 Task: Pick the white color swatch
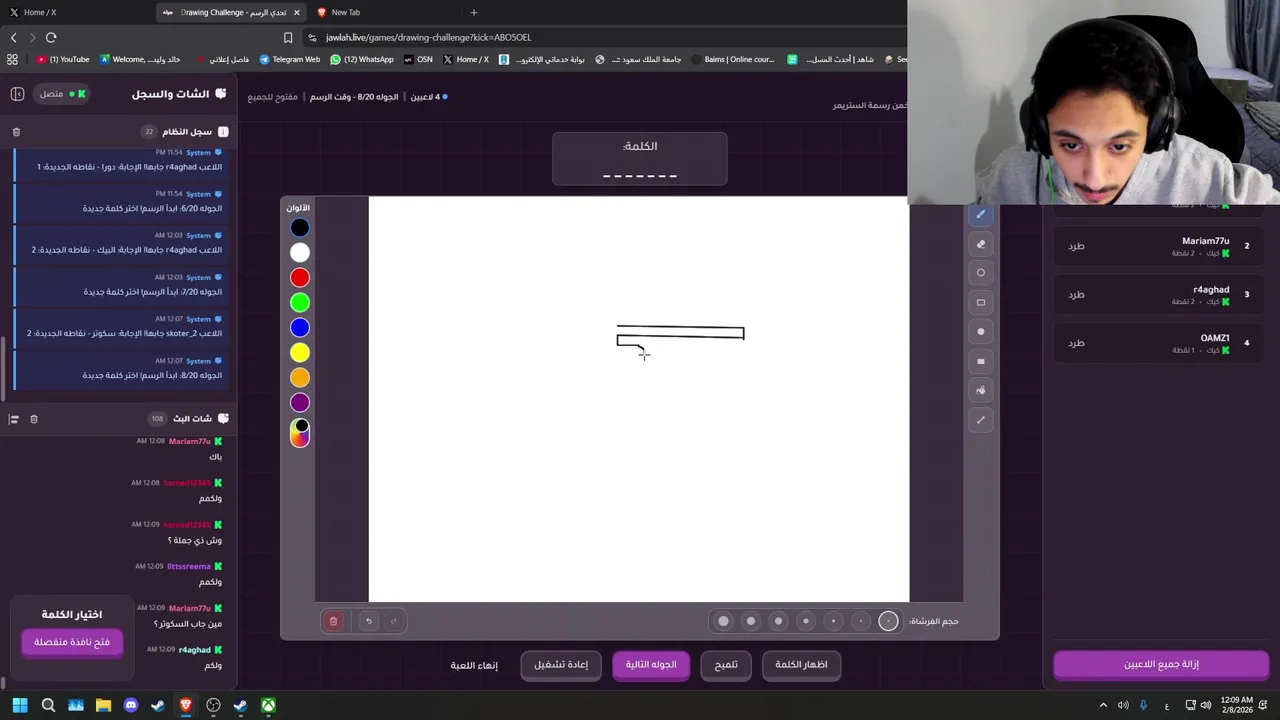point(300,253)
